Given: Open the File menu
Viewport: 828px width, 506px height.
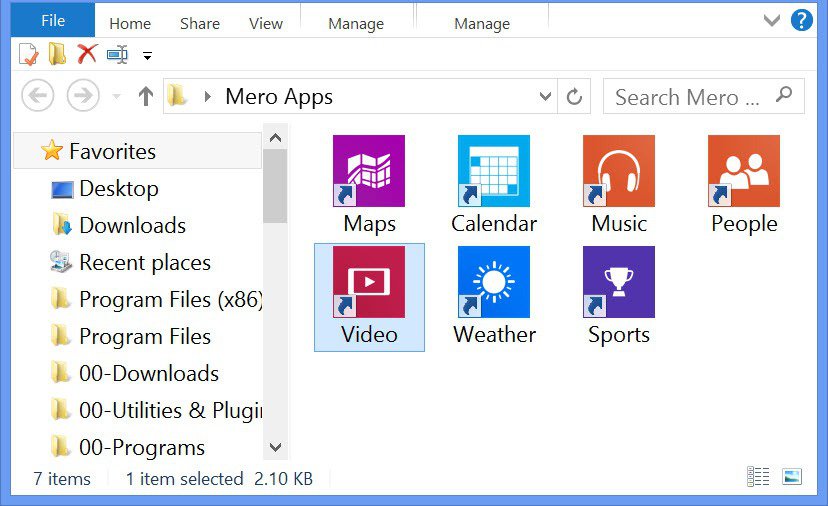Looking at the screenshot, I should click(x=53, y=20).
